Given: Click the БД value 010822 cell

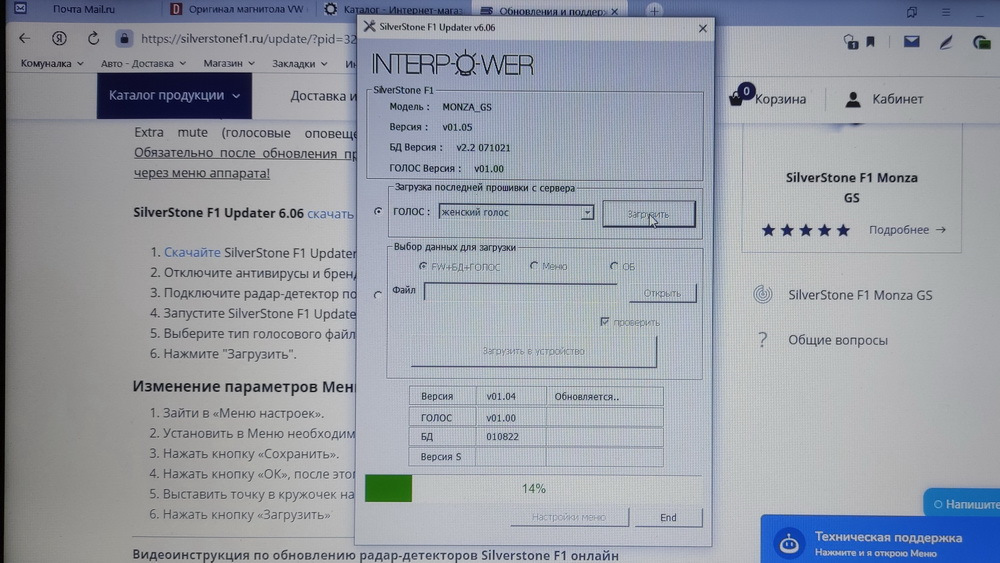Looking at the screenshot, I should (x=511, y=437).
